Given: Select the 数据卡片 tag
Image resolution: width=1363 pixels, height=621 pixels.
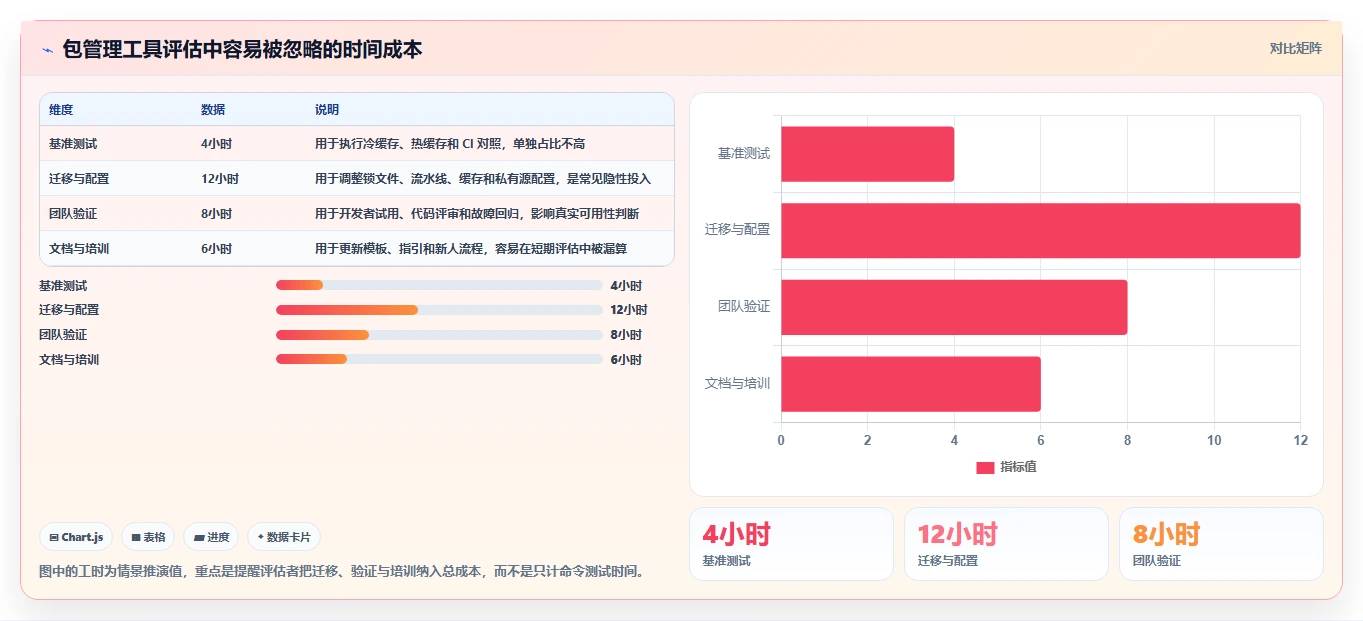Looking at the screenshot, I should coord(284,537).
